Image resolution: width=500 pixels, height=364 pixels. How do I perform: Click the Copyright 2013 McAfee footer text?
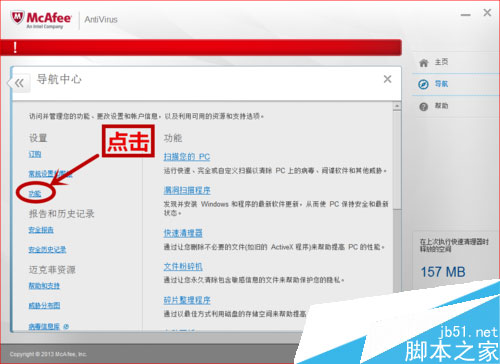(48, 354)
